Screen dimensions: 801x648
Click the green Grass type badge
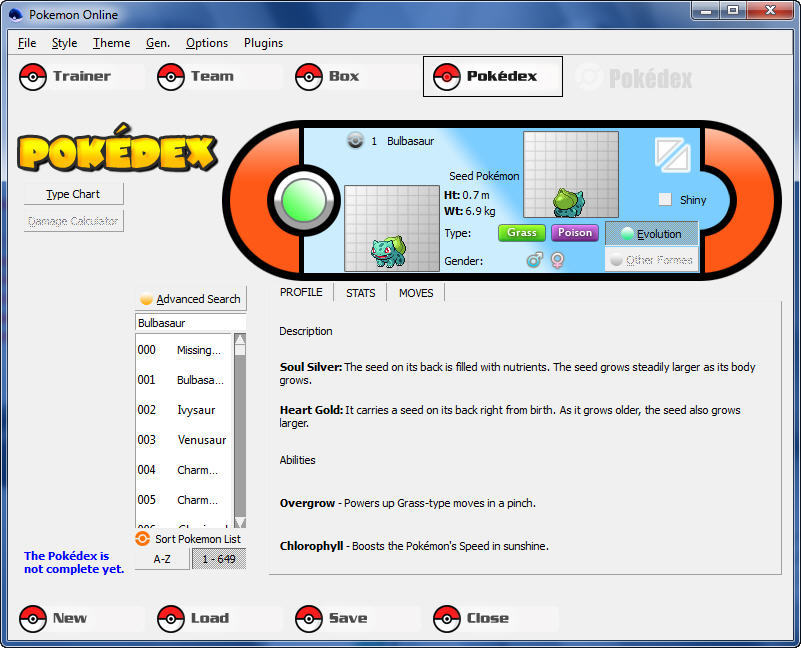click(x=521, y=233)
